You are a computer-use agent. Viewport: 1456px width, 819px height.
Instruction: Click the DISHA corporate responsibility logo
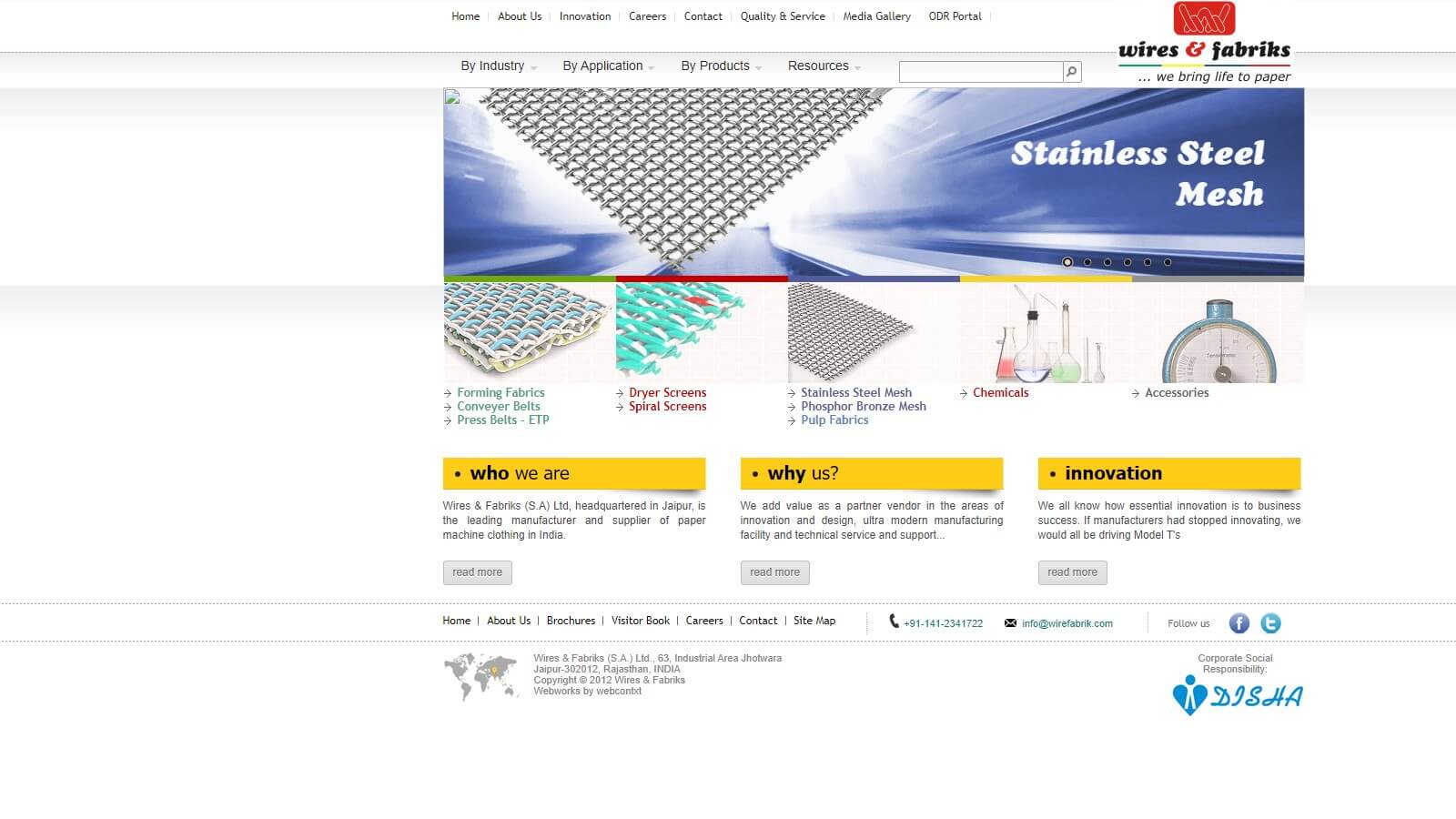coord(1237,696)
